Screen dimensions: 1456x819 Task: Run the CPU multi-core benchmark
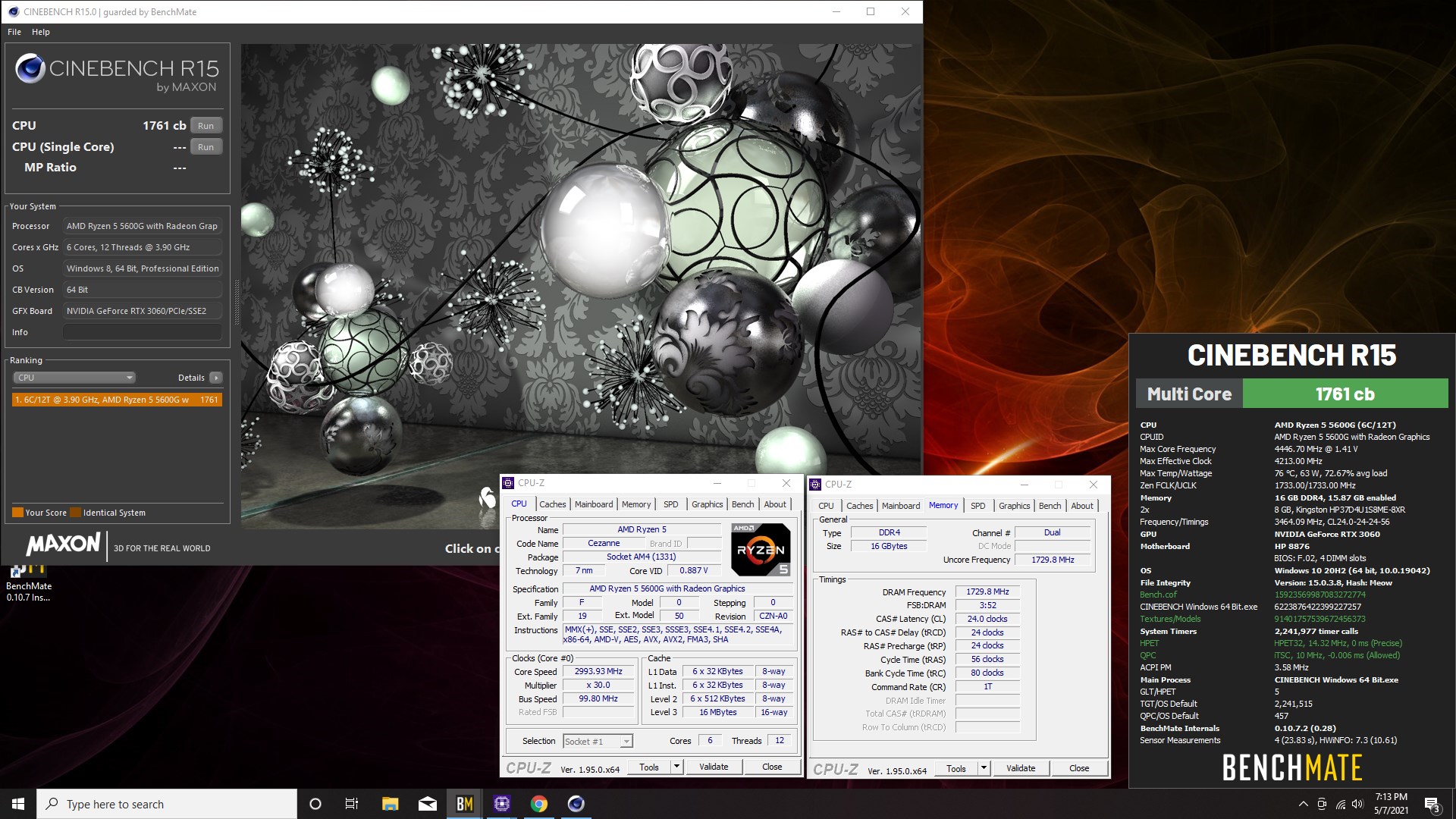(206, 126)
